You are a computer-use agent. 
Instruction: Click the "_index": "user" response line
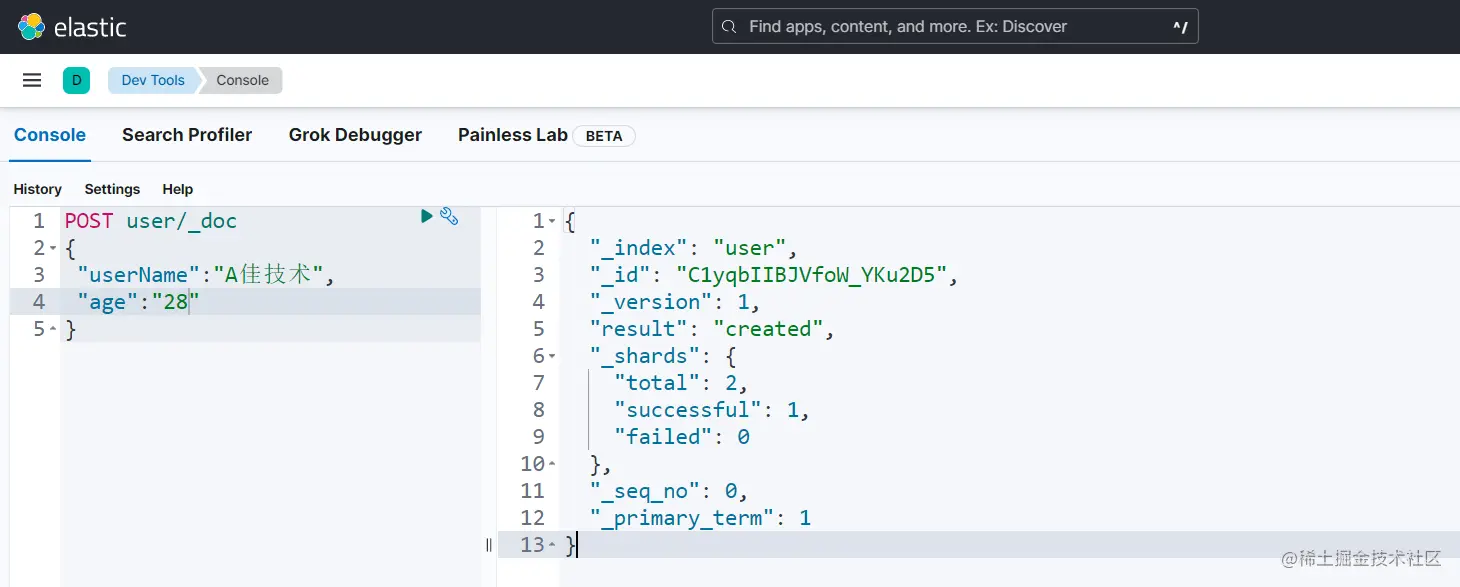click(x=693, y=248)
